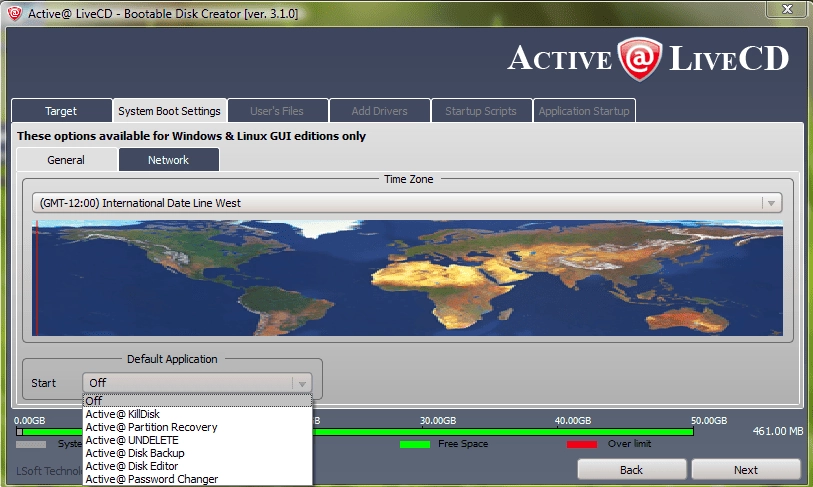Image resolution: width=813 pixels, height=487 pixels.
Task: Click the 40.00GB scale label
Action: click(573, 420)
